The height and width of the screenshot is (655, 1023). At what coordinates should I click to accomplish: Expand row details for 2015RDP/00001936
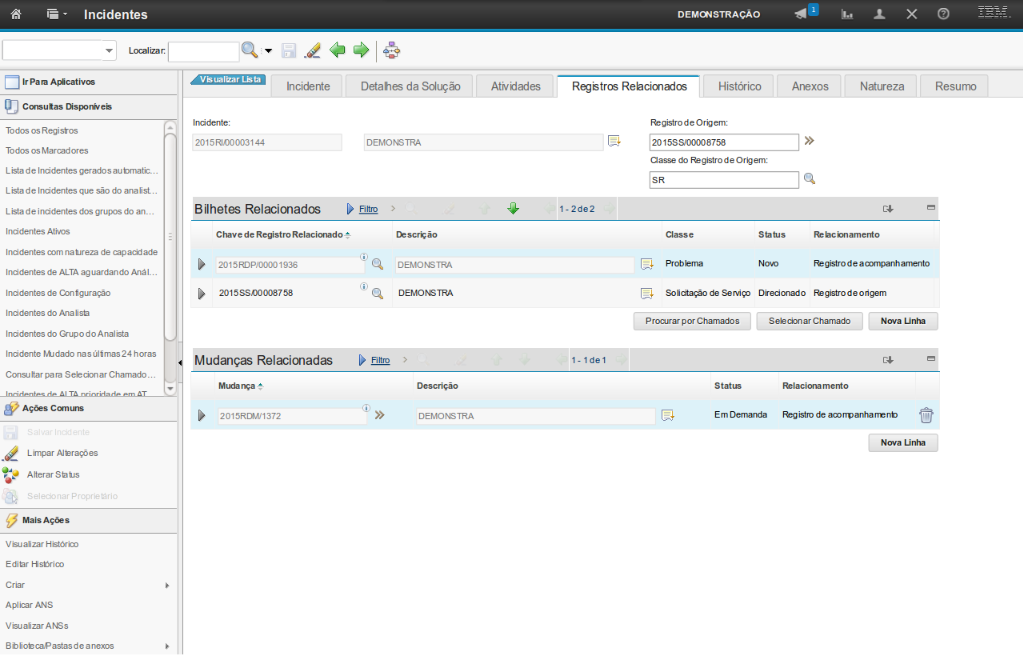click(x=201, y=265)
